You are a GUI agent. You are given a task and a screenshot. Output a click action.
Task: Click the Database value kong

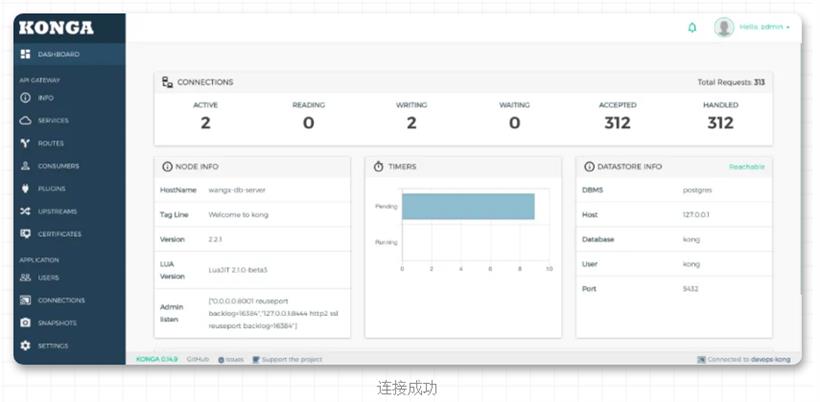tap(691, 239)
